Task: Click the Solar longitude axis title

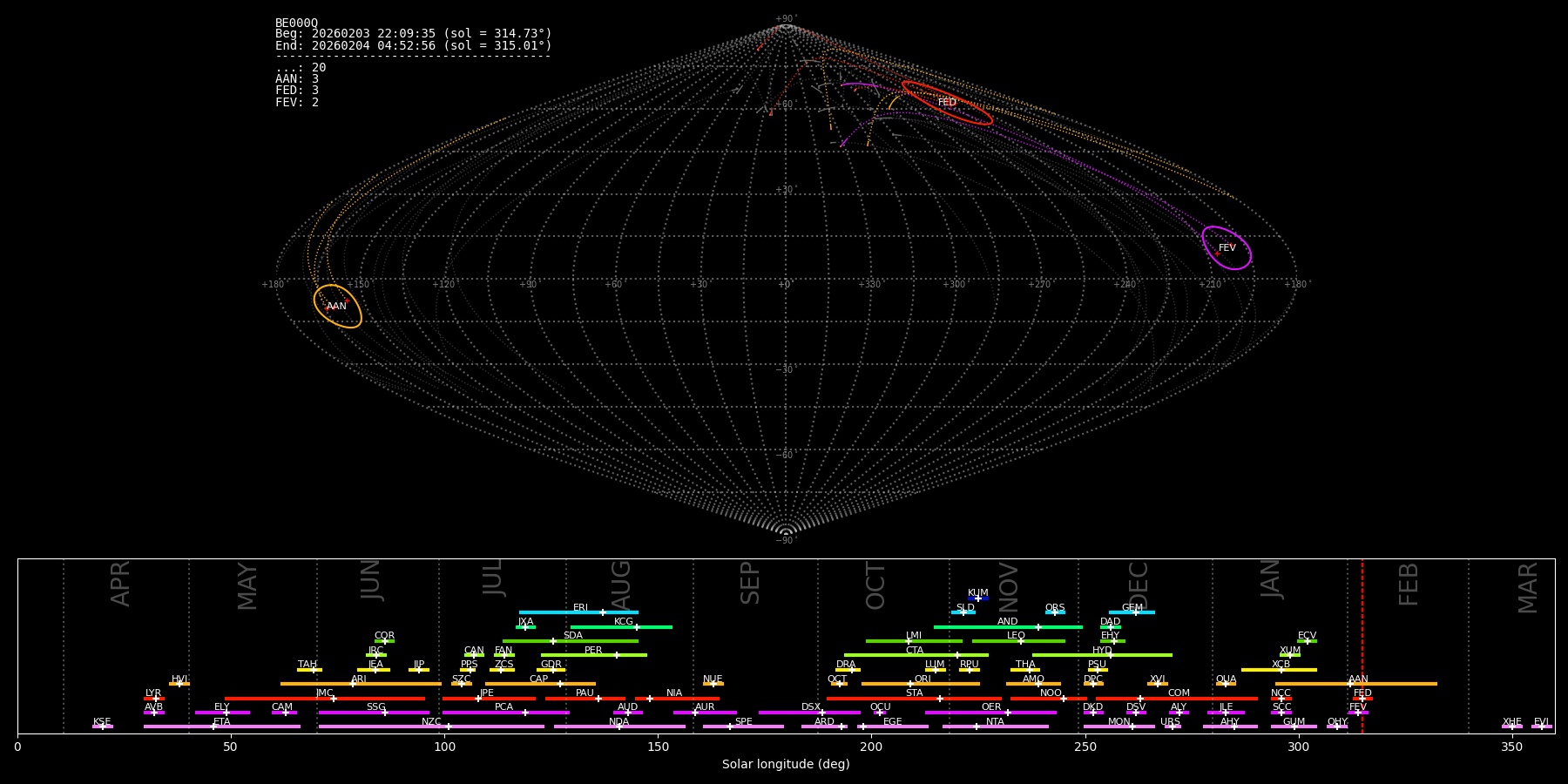Action: (x=786, y=765)
